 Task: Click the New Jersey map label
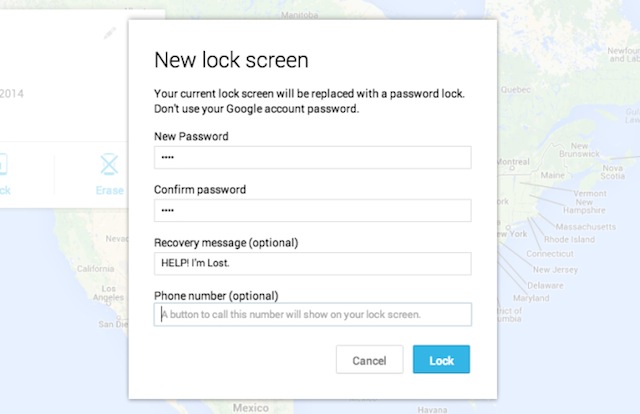click(x=555, y=269)
